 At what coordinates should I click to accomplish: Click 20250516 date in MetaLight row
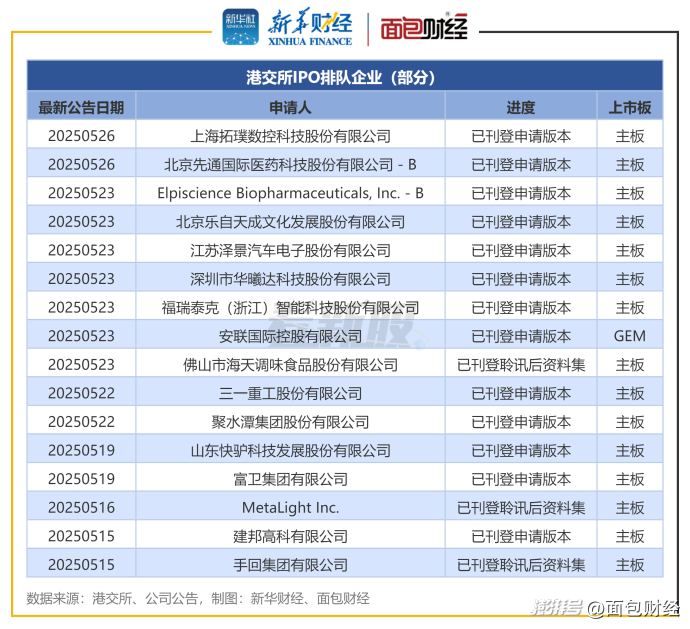81,508
